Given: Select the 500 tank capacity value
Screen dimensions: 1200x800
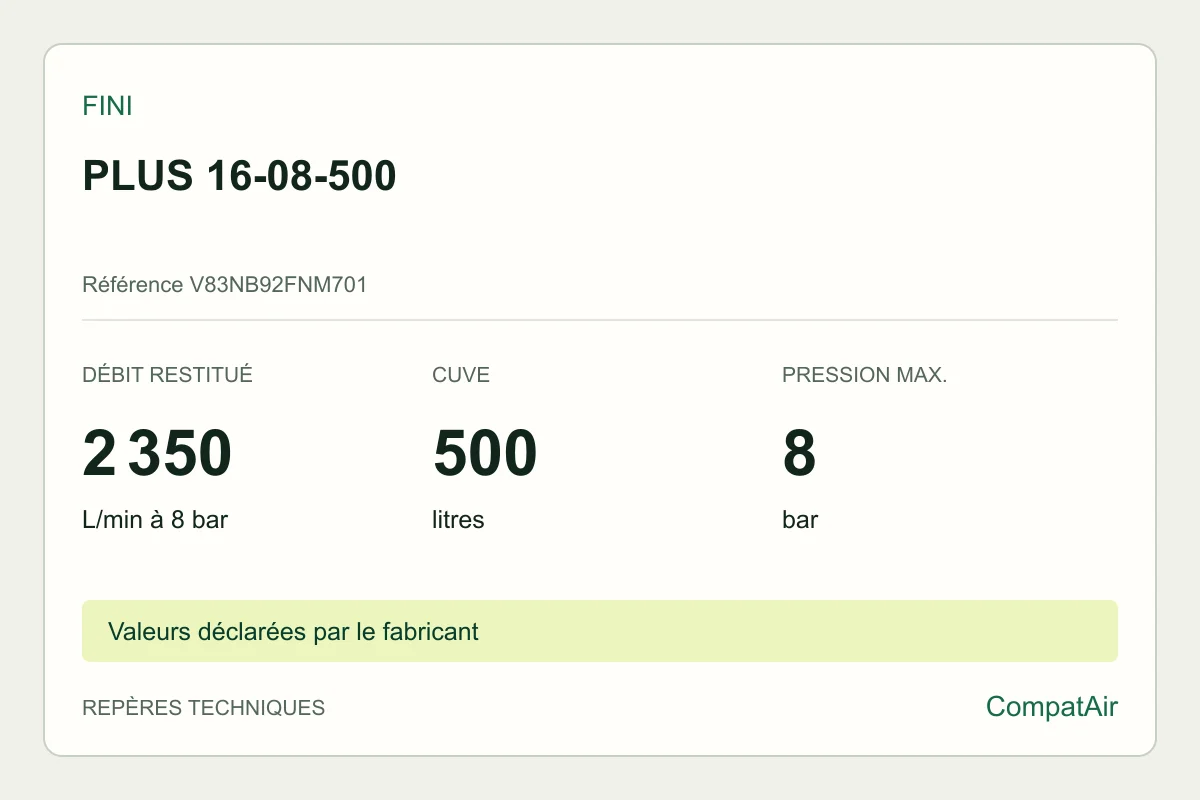Looking at the screenshot, I should 485,453.
